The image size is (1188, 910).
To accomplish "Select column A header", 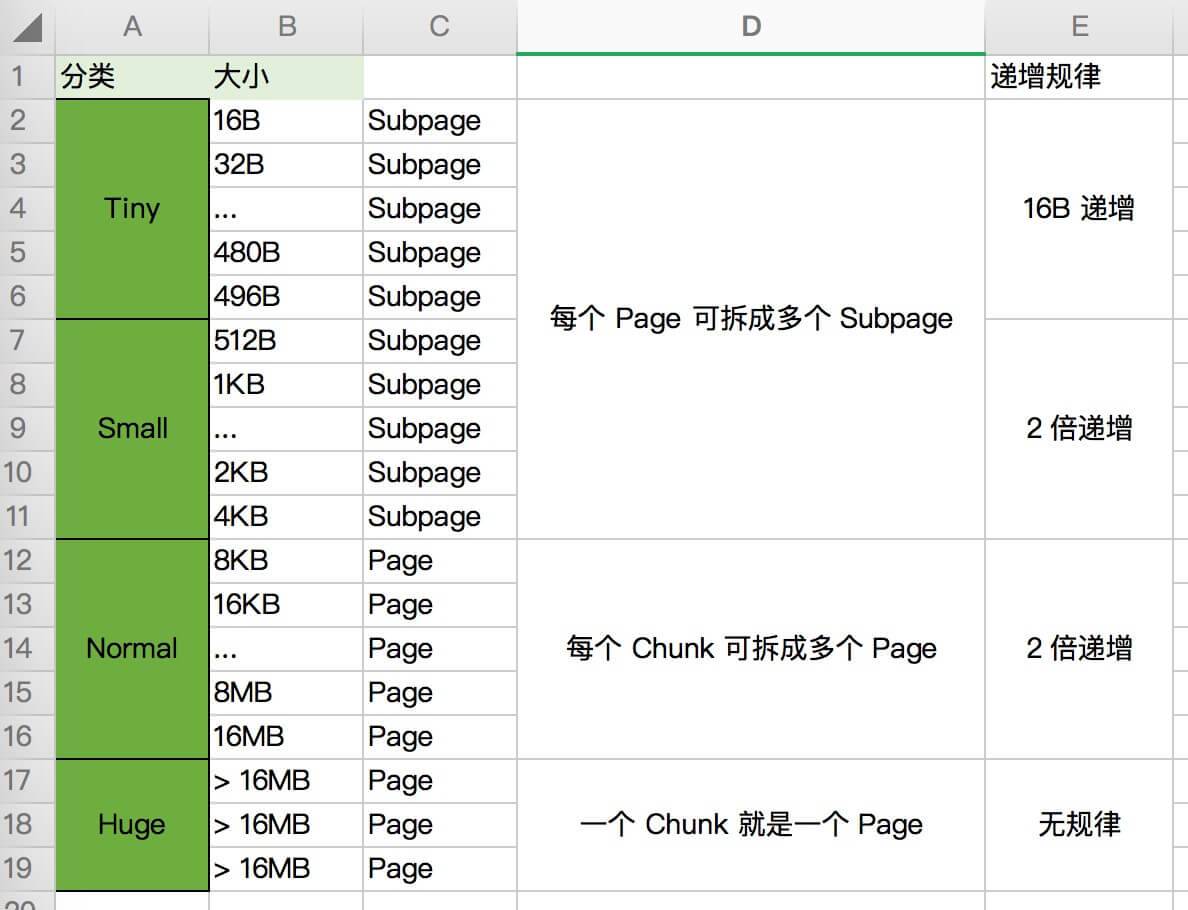I will tap(132, 27).
